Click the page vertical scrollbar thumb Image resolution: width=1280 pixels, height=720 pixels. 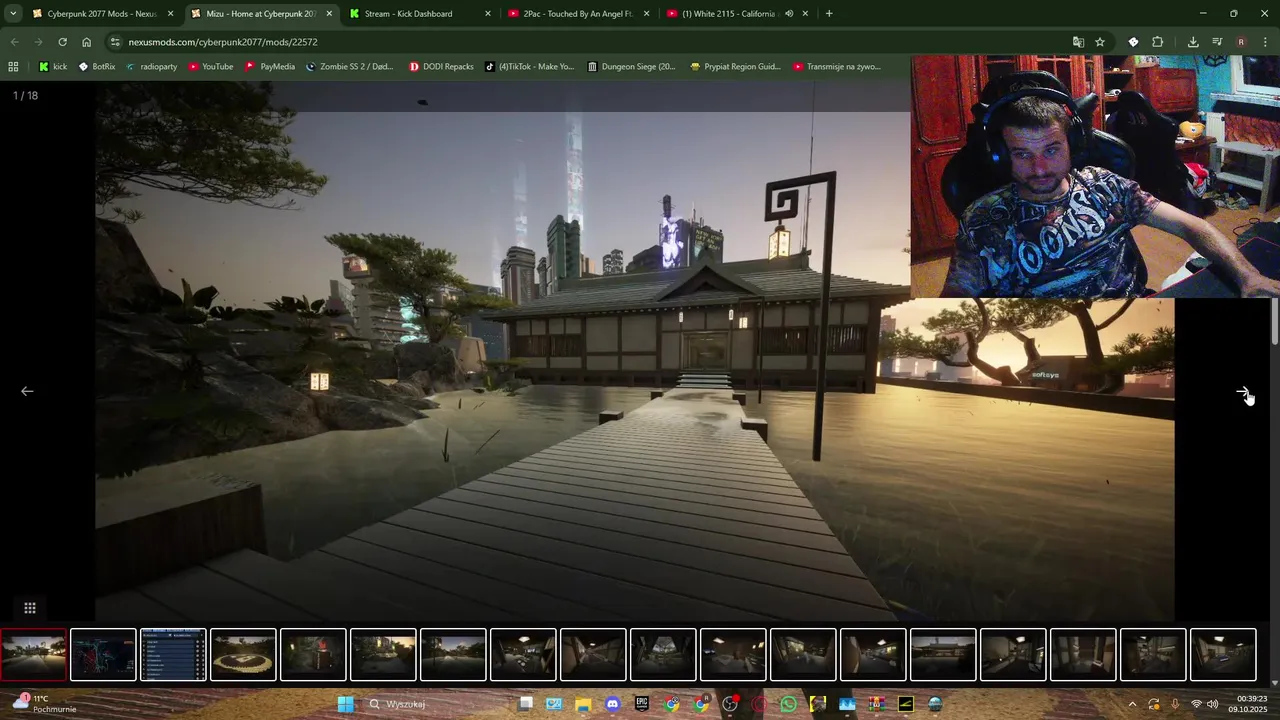click(x=1274, y=322)
